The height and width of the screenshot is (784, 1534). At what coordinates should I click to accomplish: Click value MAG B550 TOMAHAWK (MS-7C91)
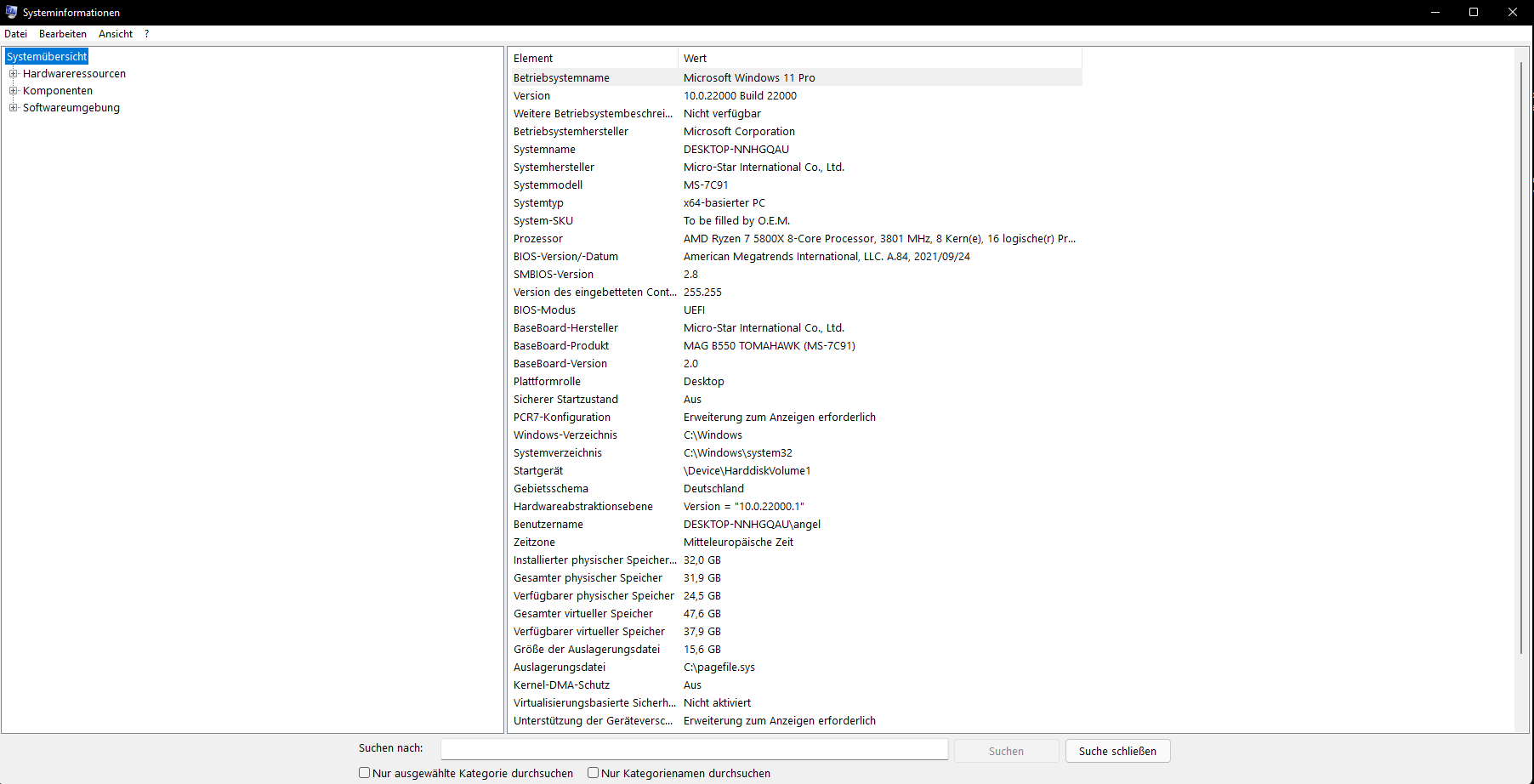[x=770, y=345]
